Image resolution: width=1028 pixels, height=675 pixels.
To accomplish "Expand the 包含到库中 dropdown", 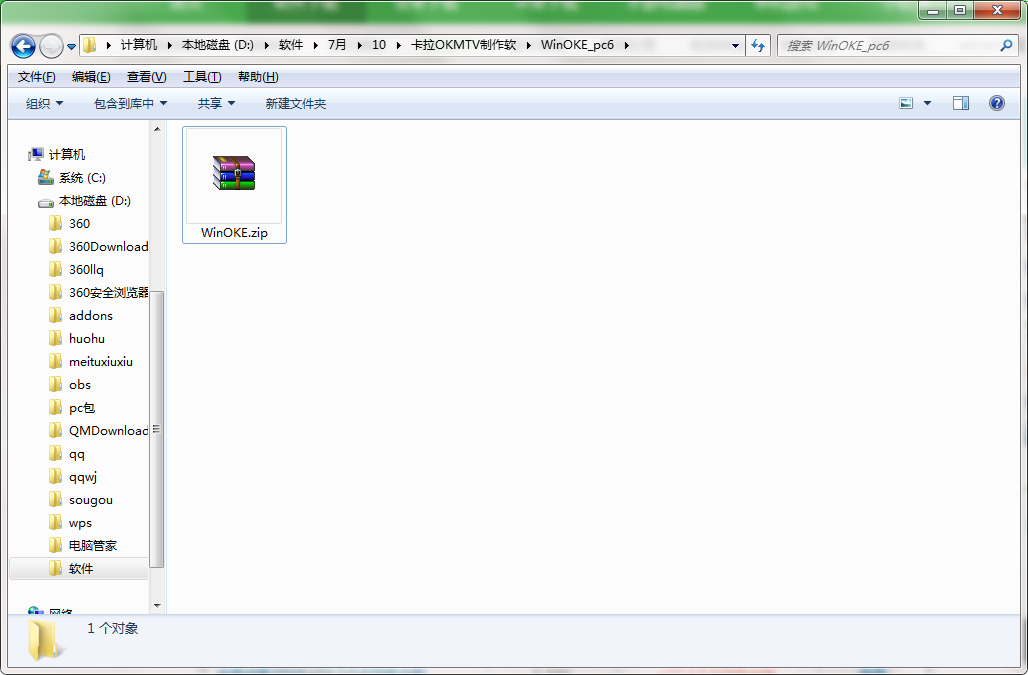I will (x=130, y=104).
